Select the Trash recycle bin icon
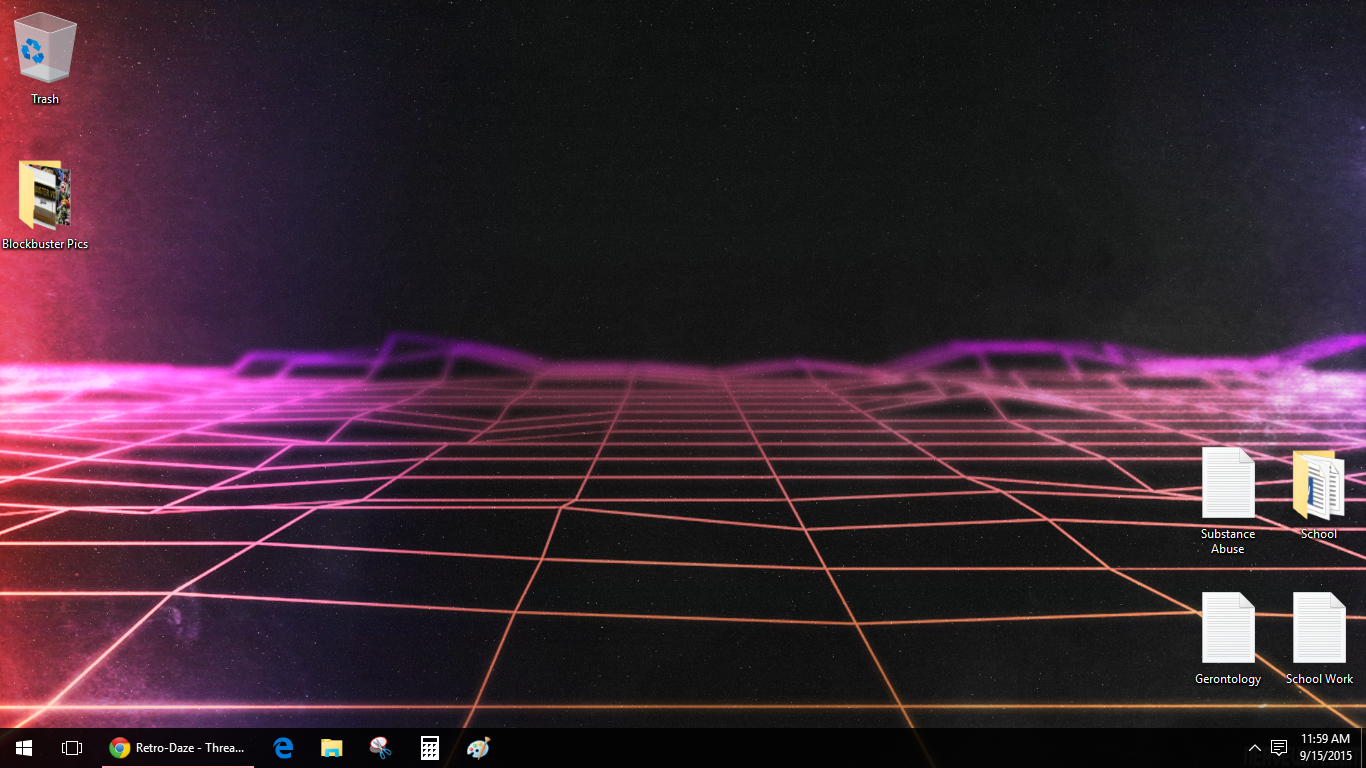Screen dimensions: 1366x768 pos(45,48)
